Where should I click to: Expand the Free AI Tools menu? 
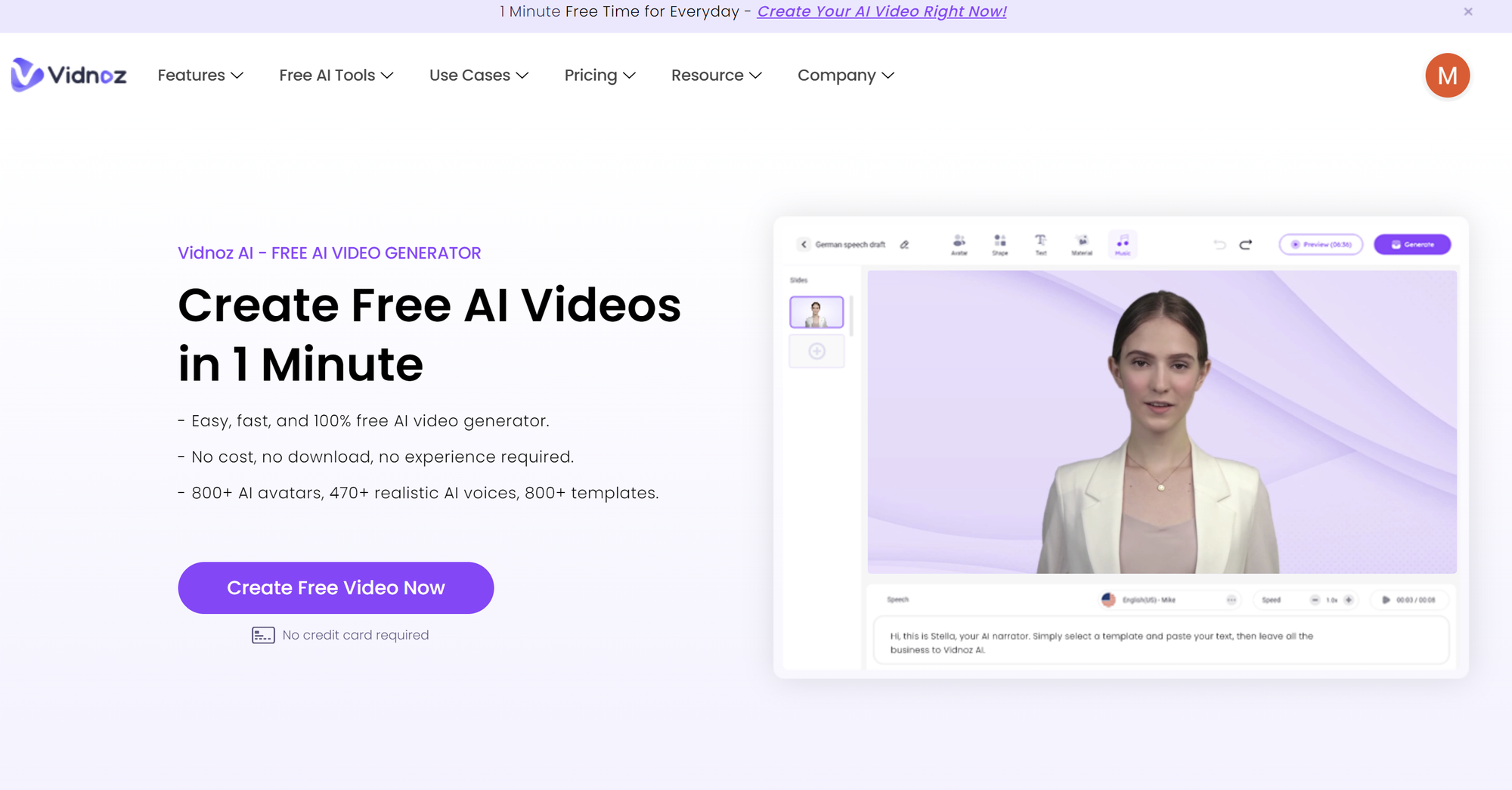pos(336,75)
